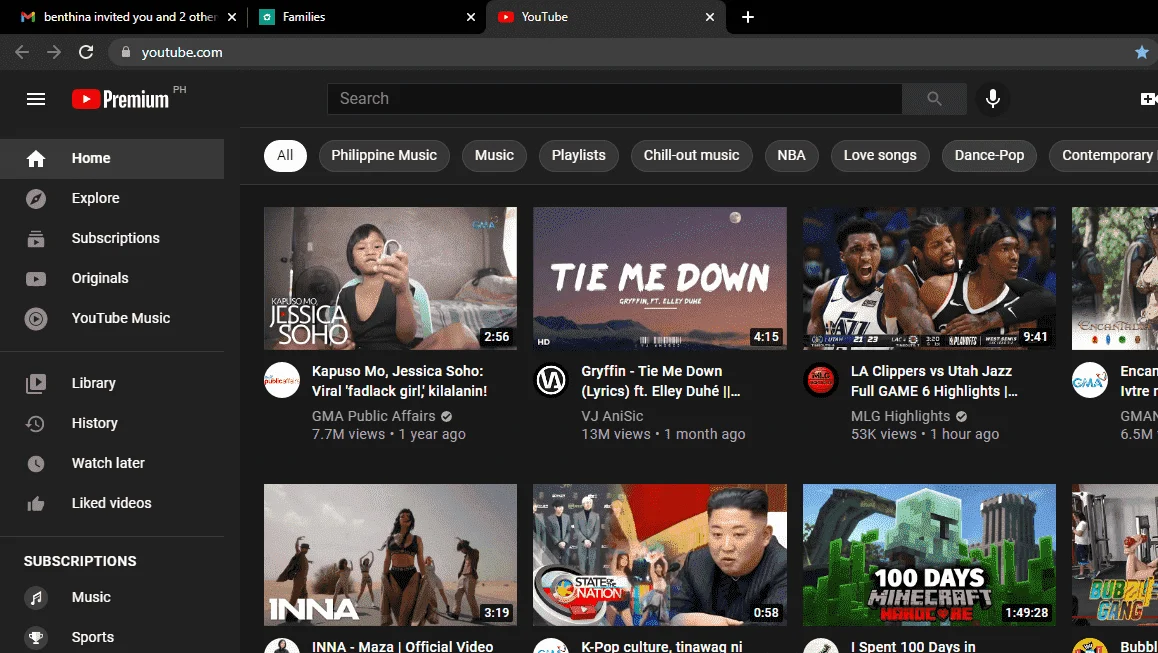The height and width of the screenshot is (653, 1158).
Task: Open Watch later in the sidebar
Action: click(x=112, y=462)
